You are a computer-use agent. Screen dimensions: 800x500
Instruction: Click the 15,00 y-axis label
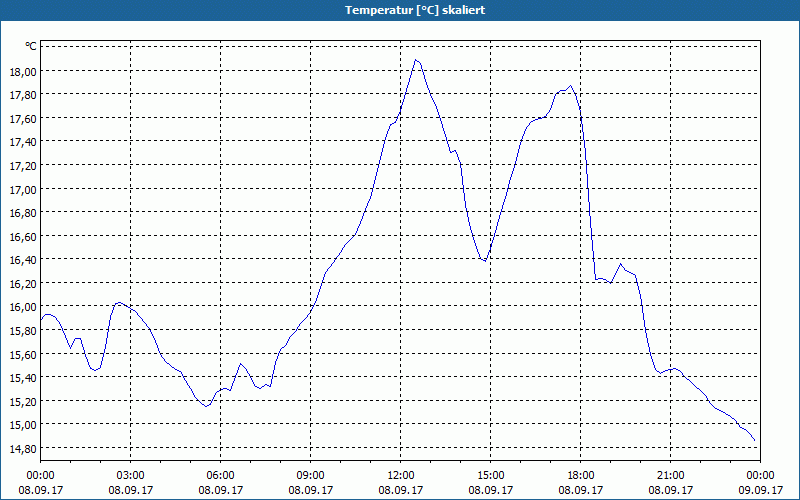[x=23, y=424]
